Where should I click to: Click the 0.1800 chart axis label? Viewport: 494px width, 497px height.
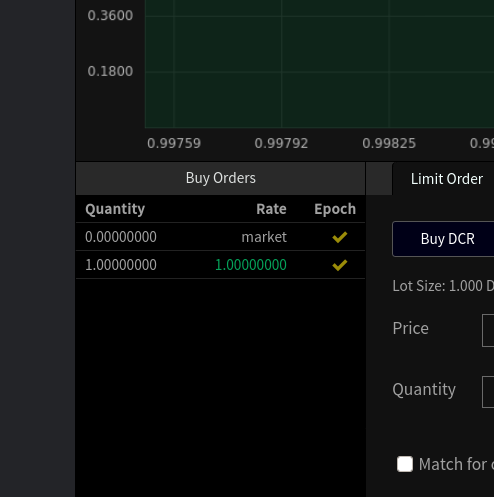[110, 71]
